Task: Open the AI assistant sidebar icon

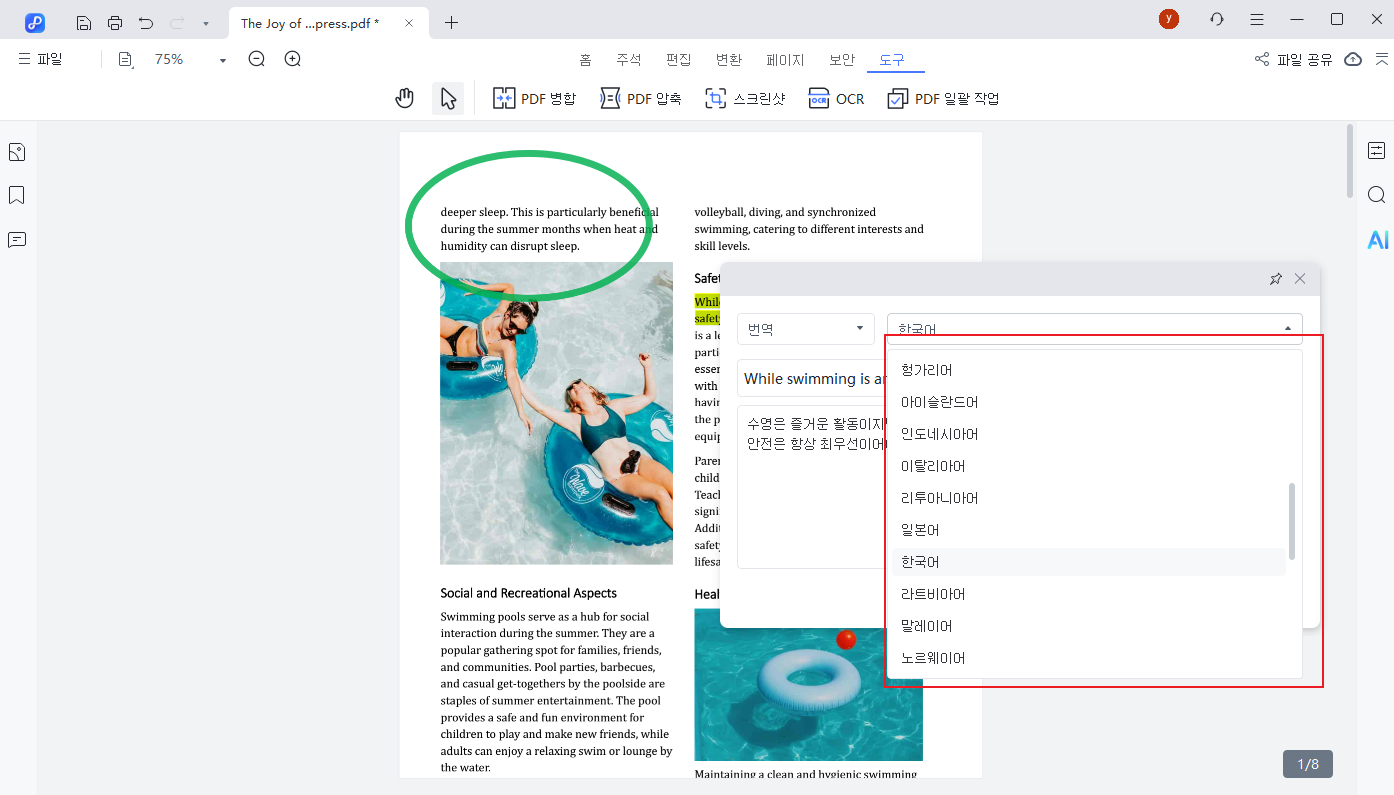Action: point(1378,240)
